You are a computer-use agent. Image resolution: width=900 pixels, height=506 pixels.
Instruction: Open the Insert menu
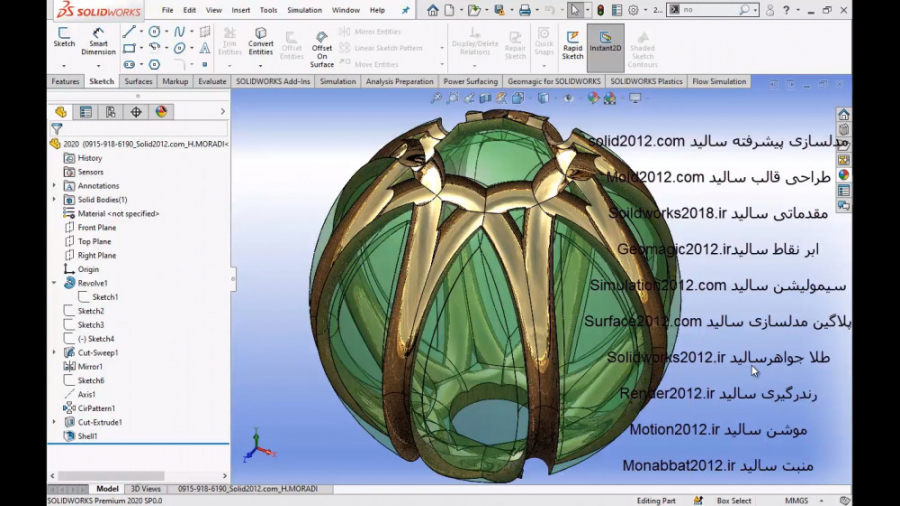(240, 10)
